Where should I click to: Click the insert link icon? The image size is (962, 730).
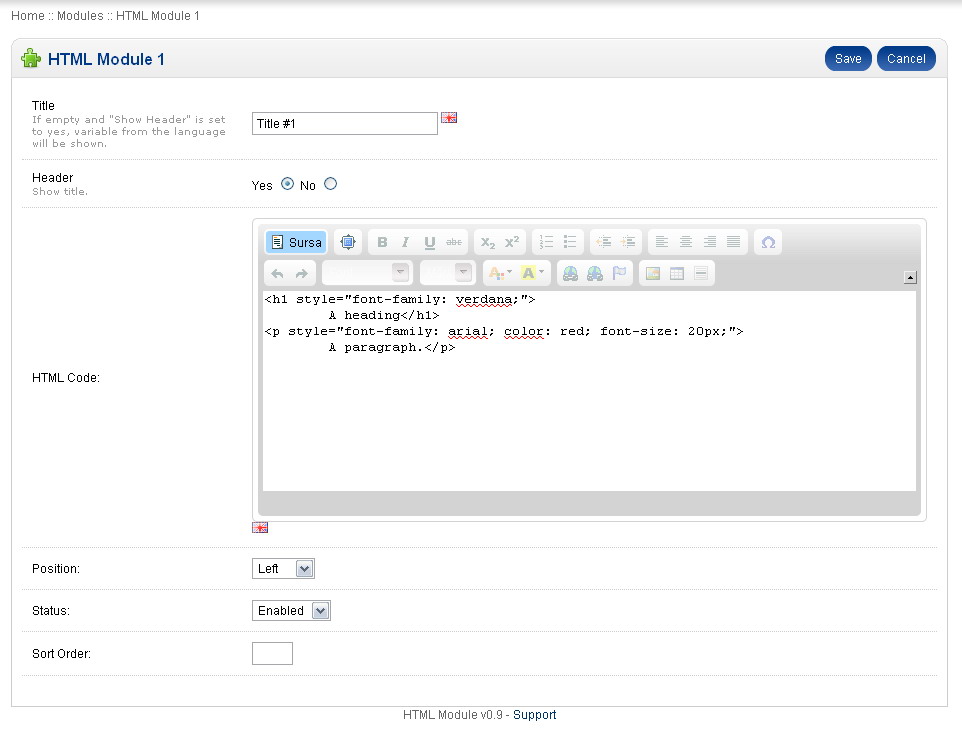click(x=571, y=274)
